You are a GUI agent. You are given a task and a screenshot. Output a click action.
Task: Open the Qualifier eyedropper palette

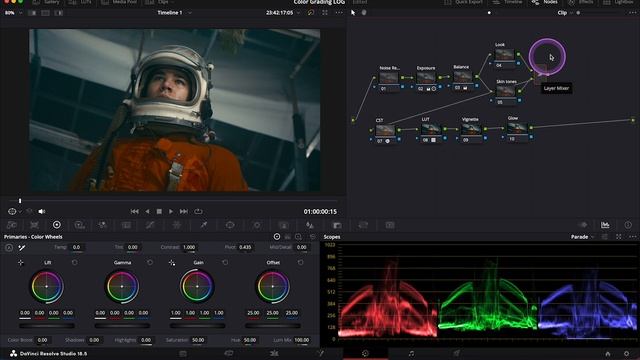tap(203, 225)
